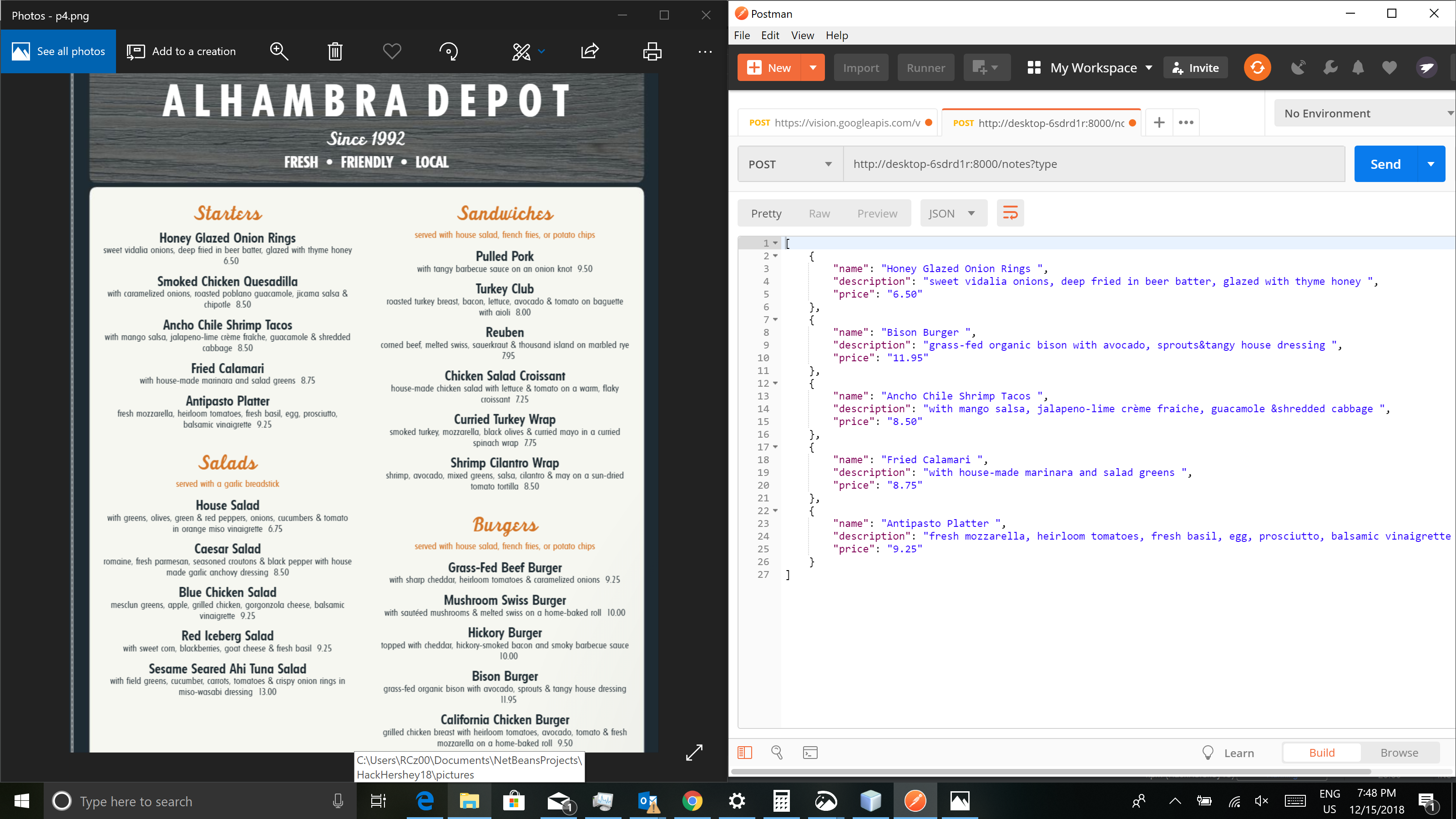
Task: Rotate the image with the rotate icon
Action: click(x=448, y=51)
